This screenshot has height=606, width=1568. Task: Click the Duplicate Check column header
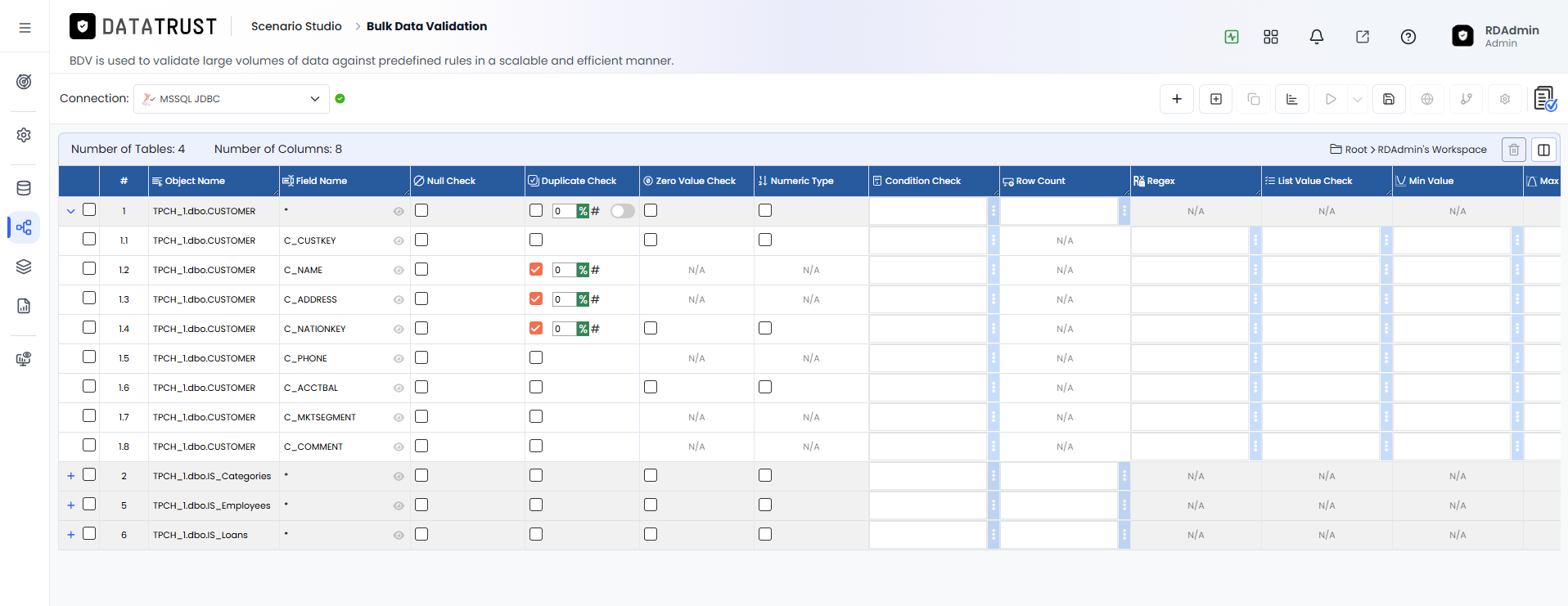579,181
